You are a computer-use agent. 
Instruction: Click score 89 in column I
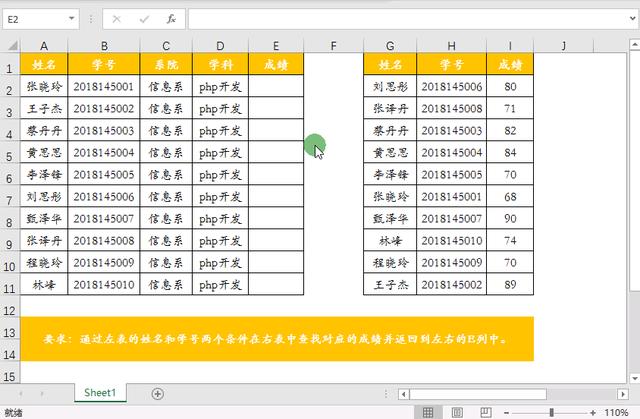click(x=510, y=284)
